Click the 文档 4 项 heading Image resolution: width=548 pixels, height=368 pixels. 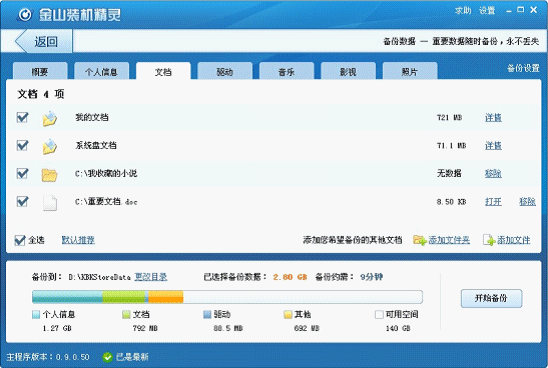[41, 94]
